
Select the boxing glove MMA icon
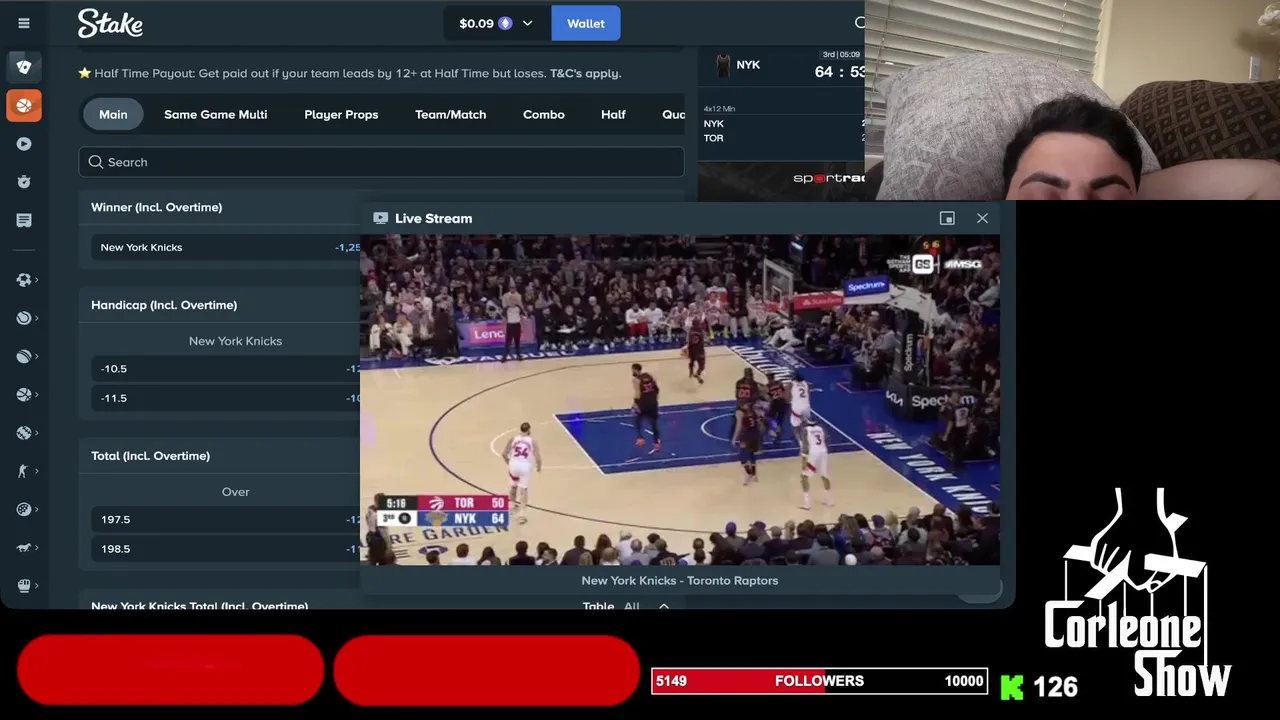point(23,586)
